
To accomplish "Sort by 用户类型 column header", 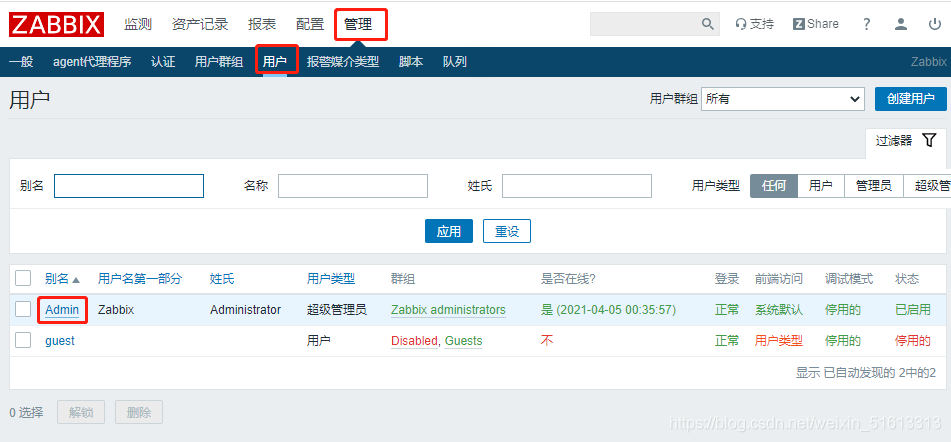I will pyautogui.click(x=331, y=279).
